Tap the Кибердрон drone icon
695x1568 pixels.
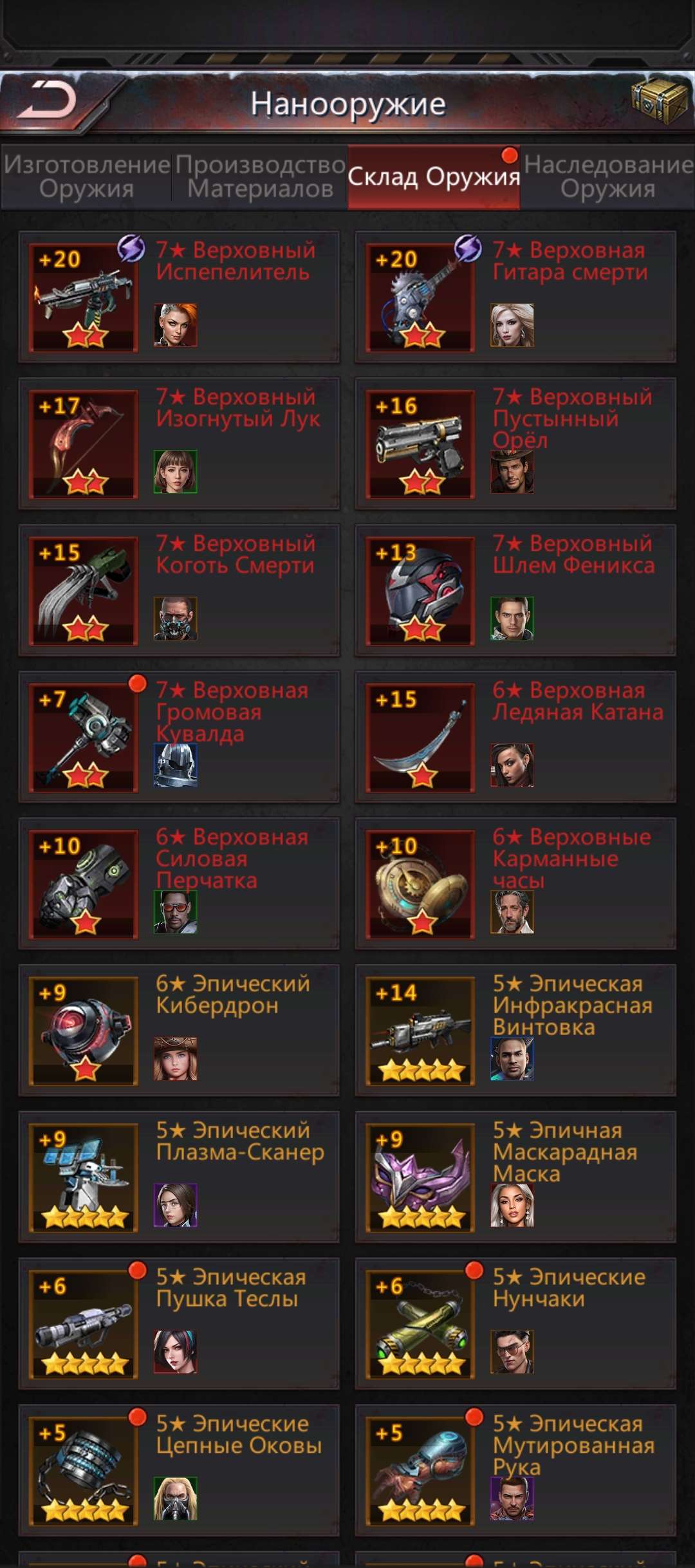84,1031
